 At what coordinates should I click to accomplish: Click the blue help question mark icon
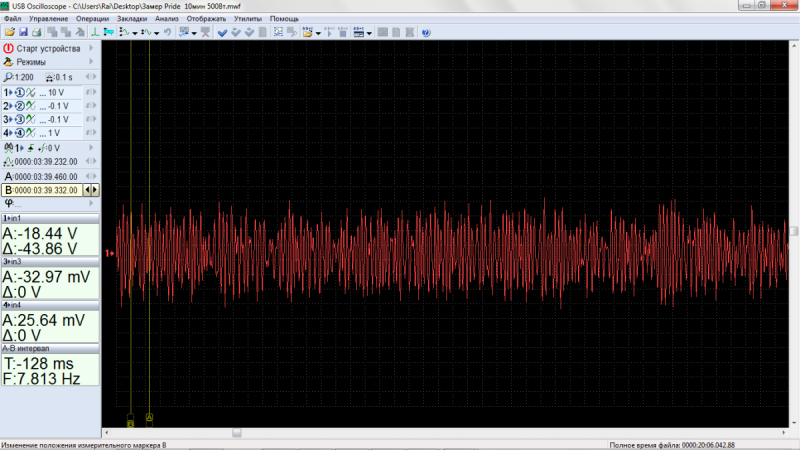point(425,32)
